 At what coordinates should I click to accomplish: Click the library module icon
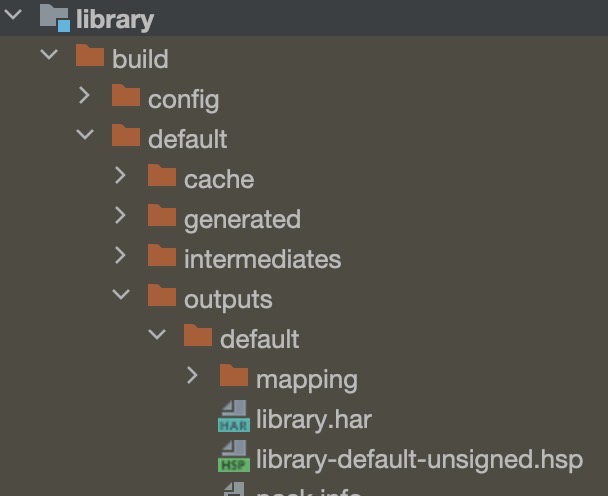55,17
